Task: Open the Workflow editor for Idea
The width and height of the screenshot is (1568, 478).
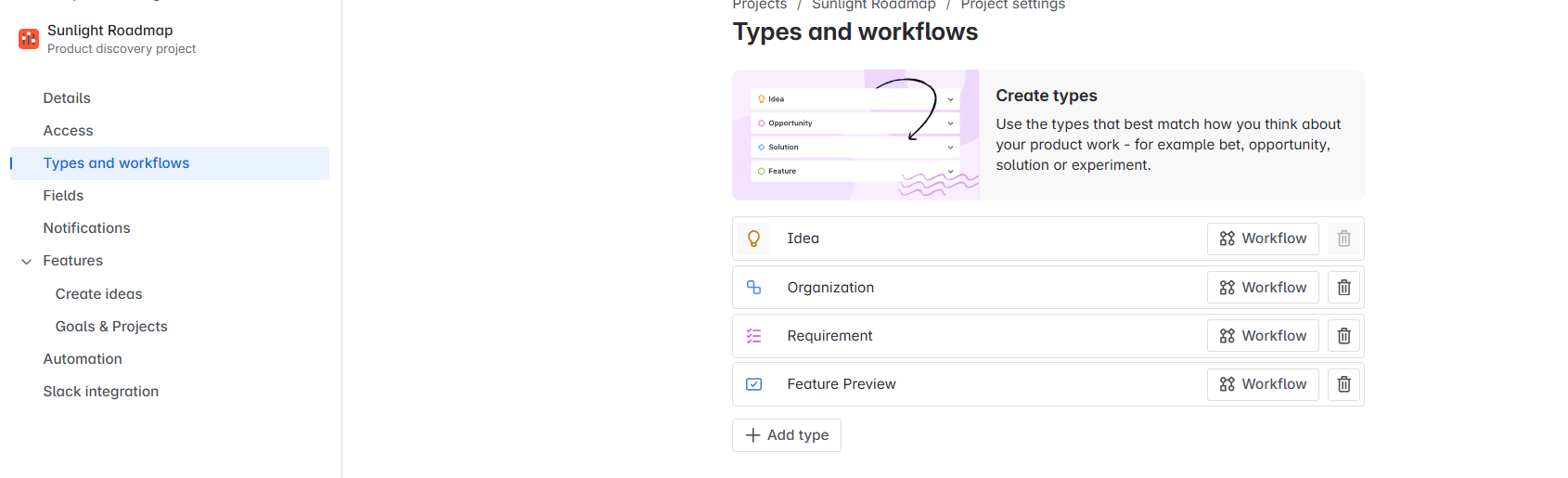Action: point(1263,239)
